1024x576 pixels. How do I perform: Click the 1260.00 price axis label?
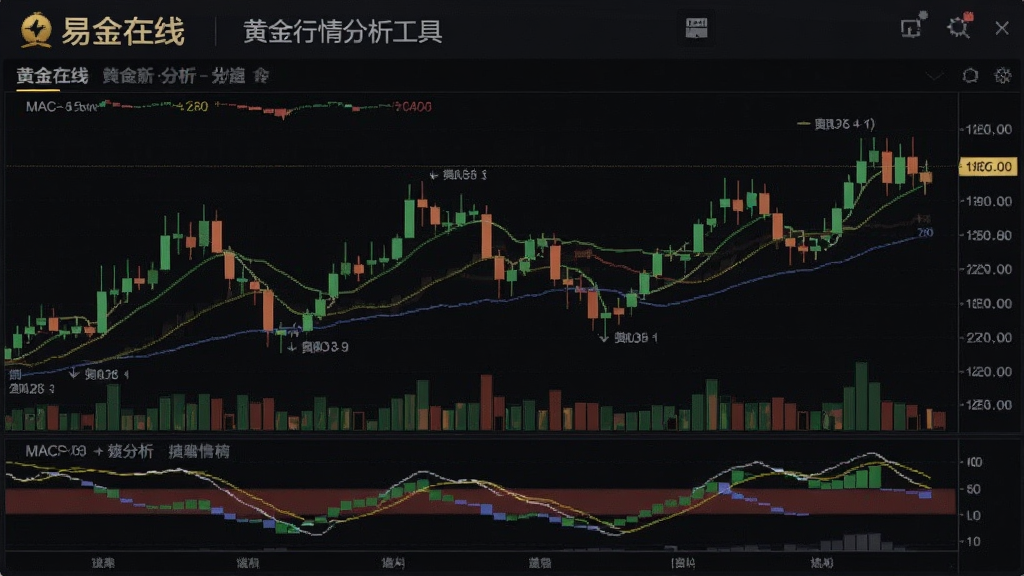(989, 129)
